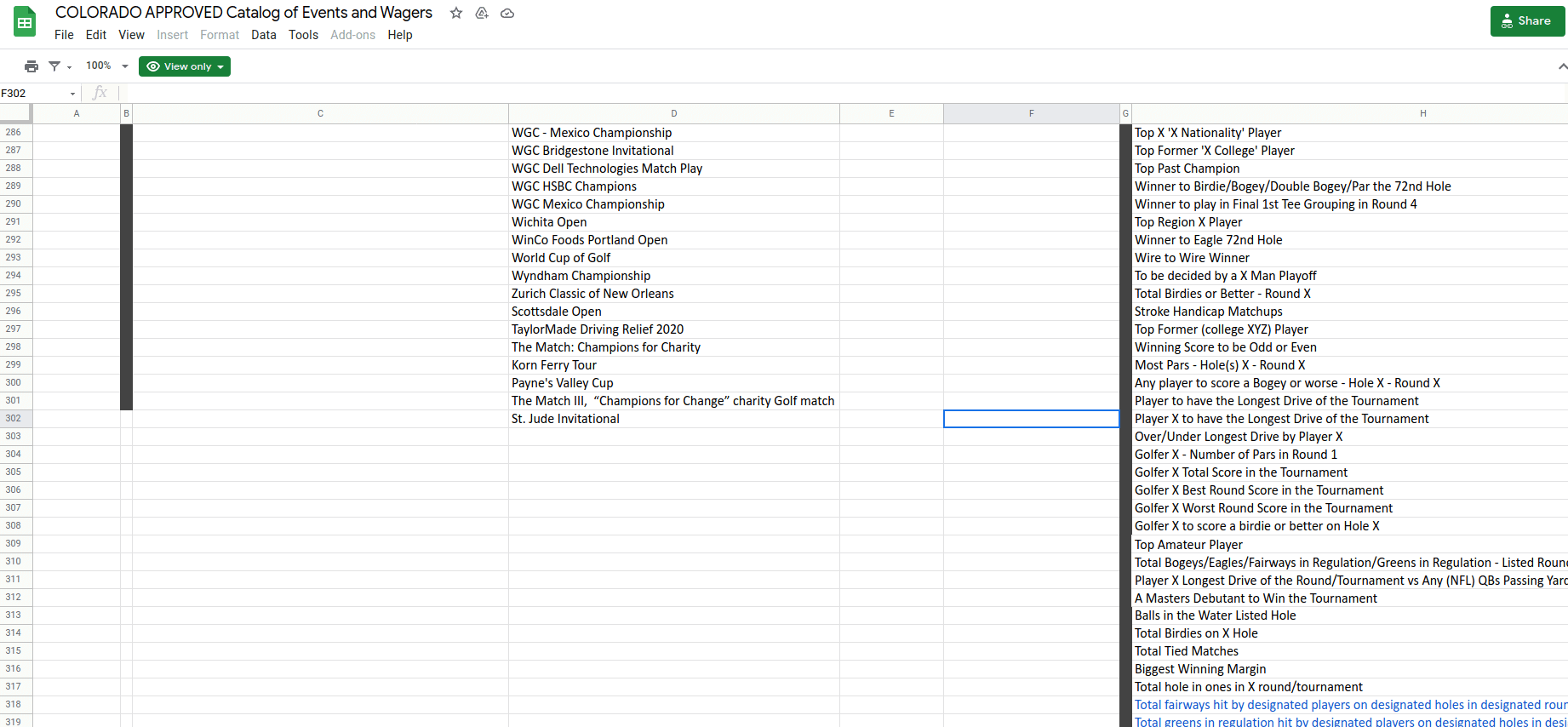Open the 100% zoom dropdown
Screen dimensions: 1568x727
106,66
